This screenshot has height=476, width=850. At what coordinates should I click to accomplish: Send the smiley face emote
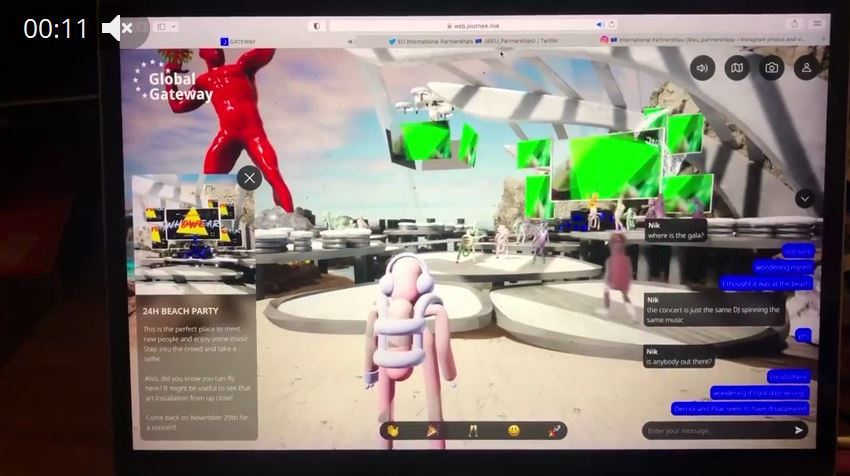point(513,430)
